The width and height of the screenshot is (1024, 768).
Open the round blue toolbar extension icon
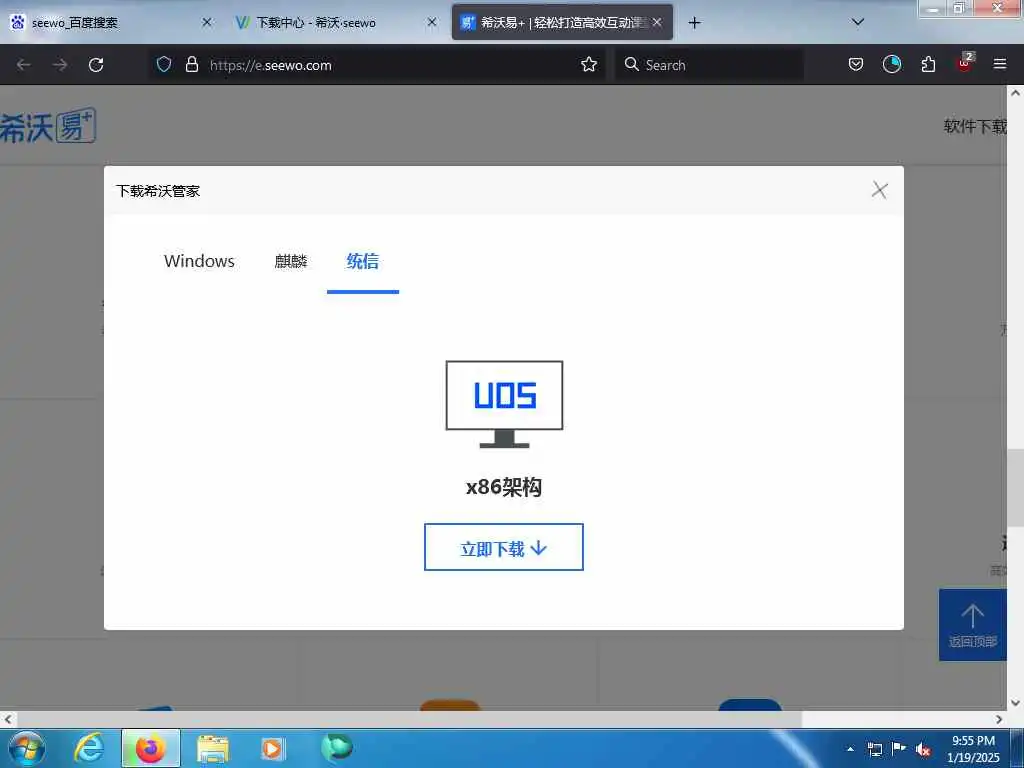[891, 64]
